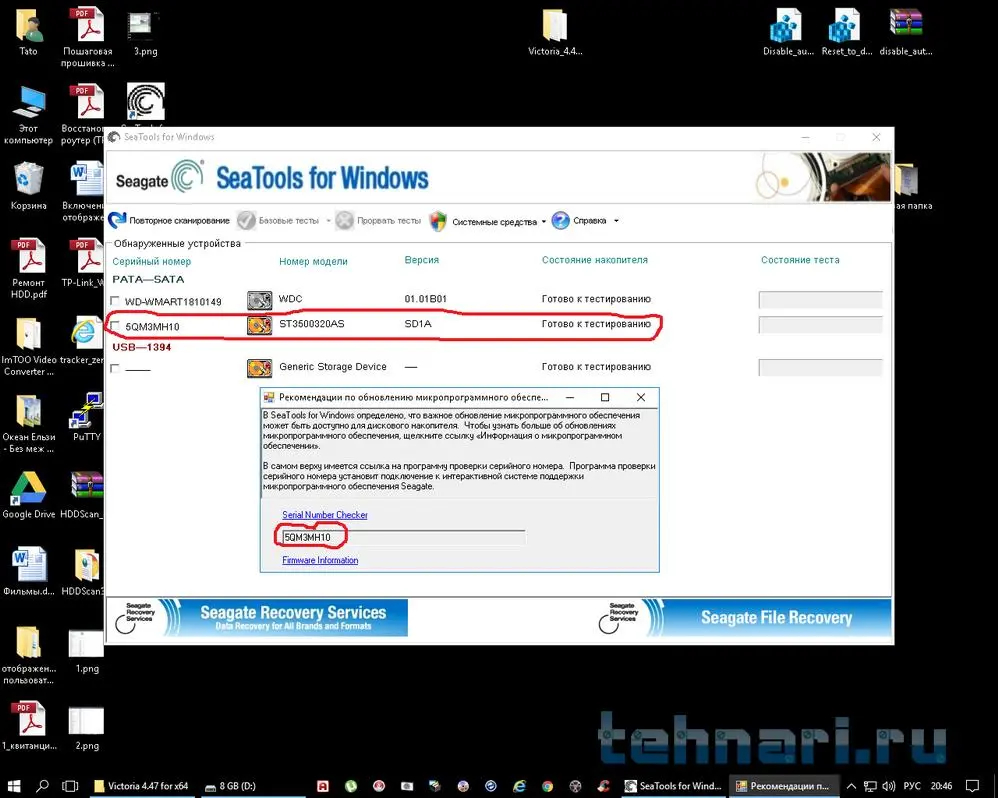
Task: Minimize the firmware recommendations dialog
Action: click(570, 397)
